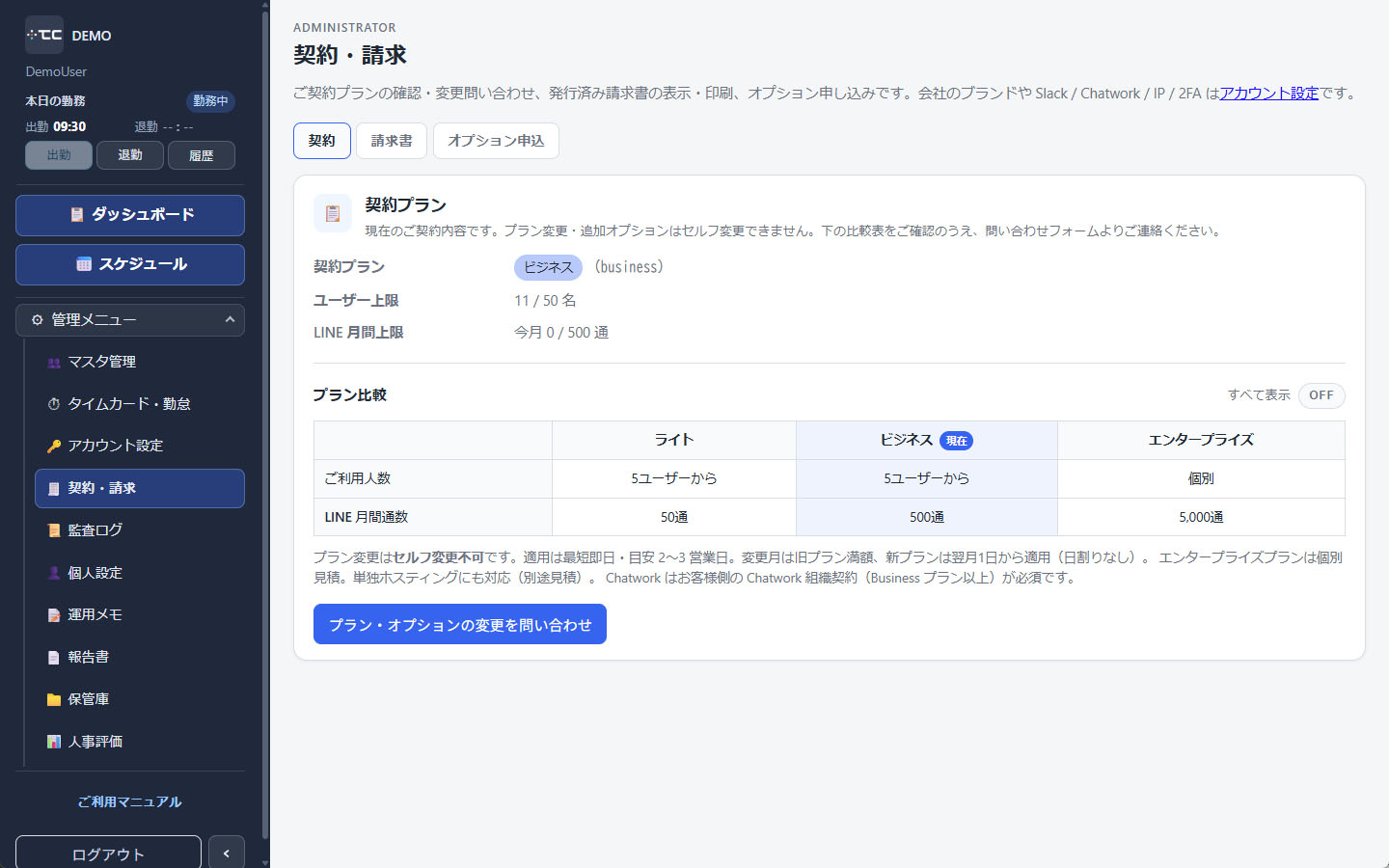Open アカウント設定 in the sidebar menu
Screen dimensions: 1389x868
140,446
